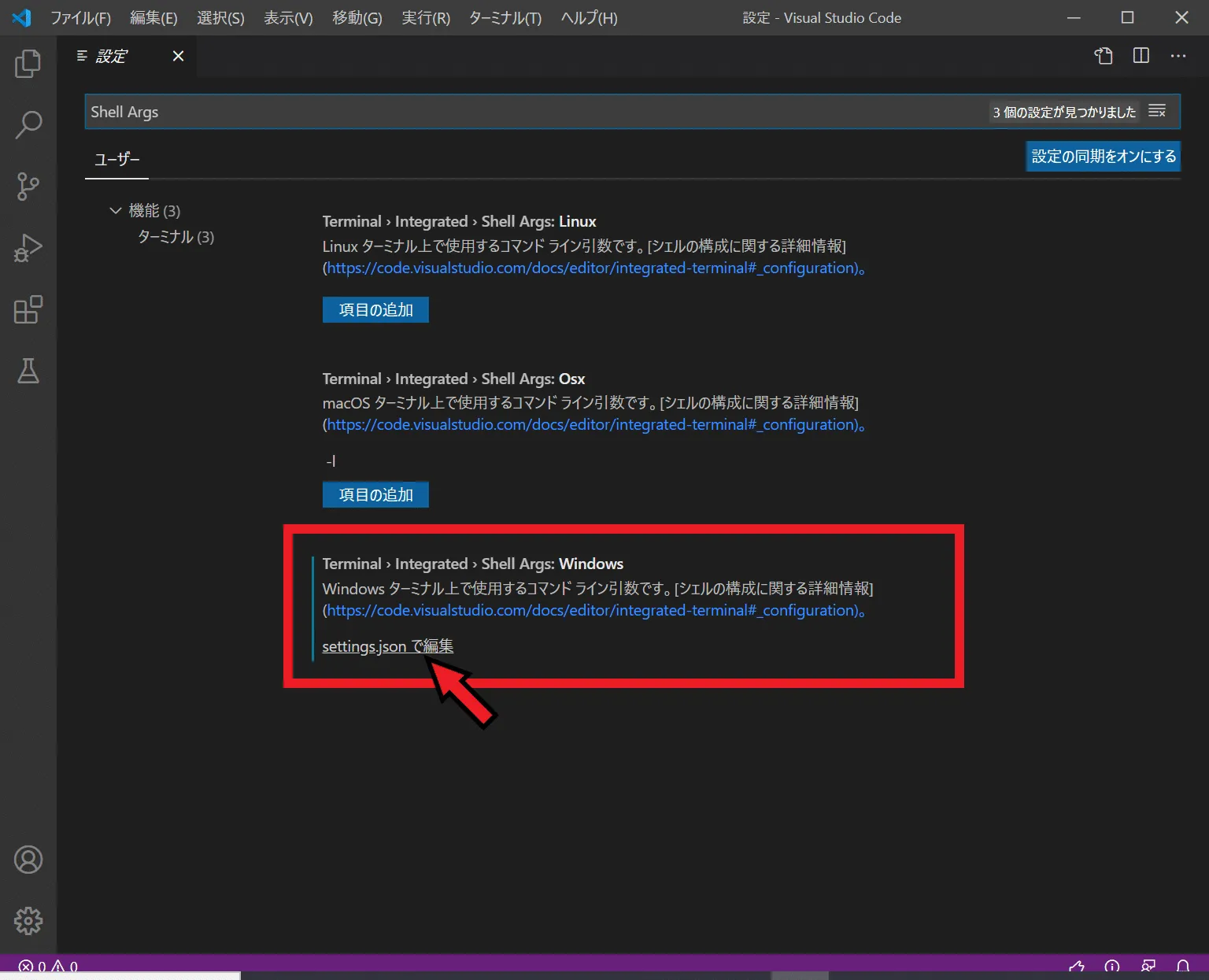Open the ターミナル(T) menu
The image size is (1209, 980).
505,17
